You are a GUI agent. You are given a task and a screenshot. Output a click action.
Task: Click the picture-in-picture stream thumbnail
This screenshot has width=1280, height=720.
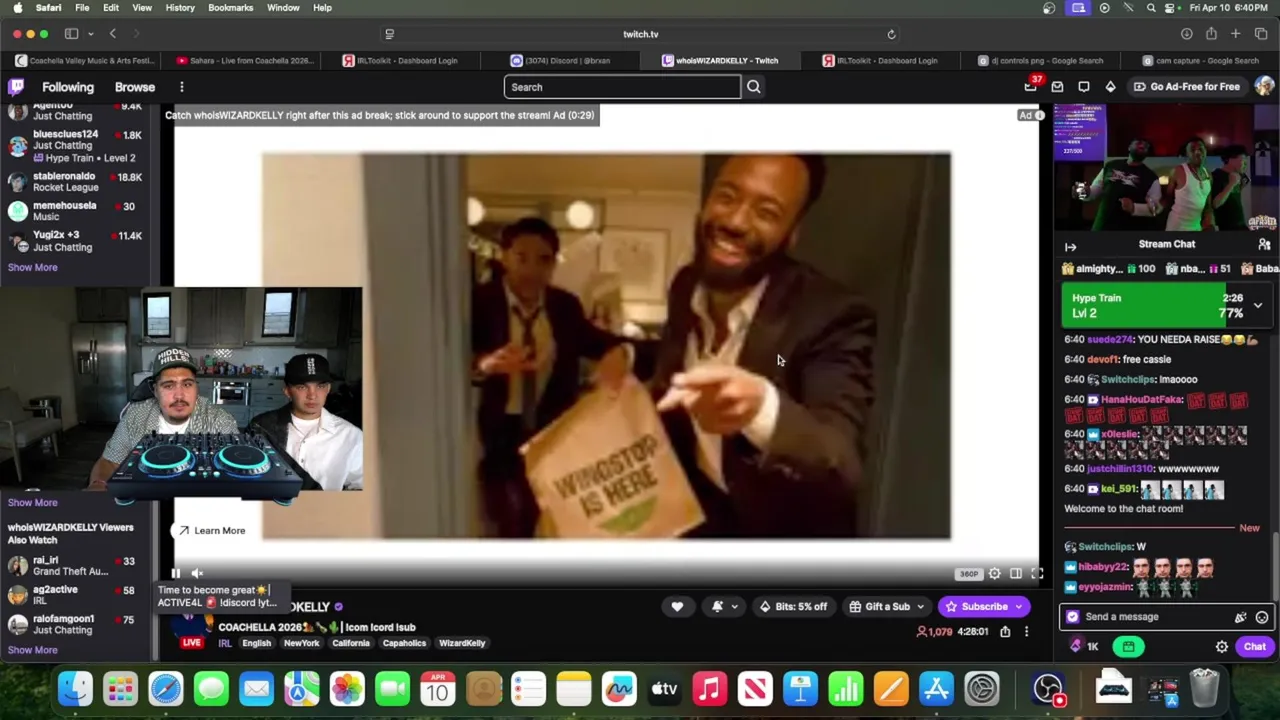tap(1166, 168)
